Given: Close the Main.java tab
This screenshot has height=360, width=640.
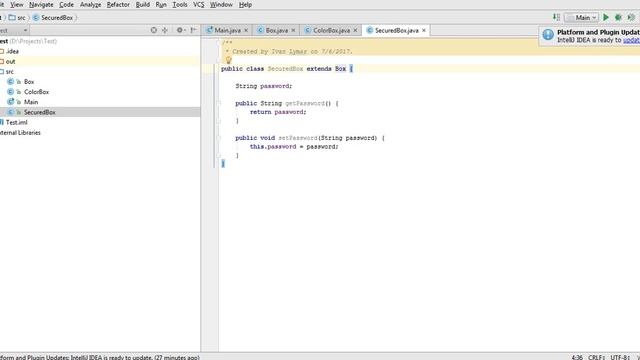Looking at the screenshot, I should point(246,31).
